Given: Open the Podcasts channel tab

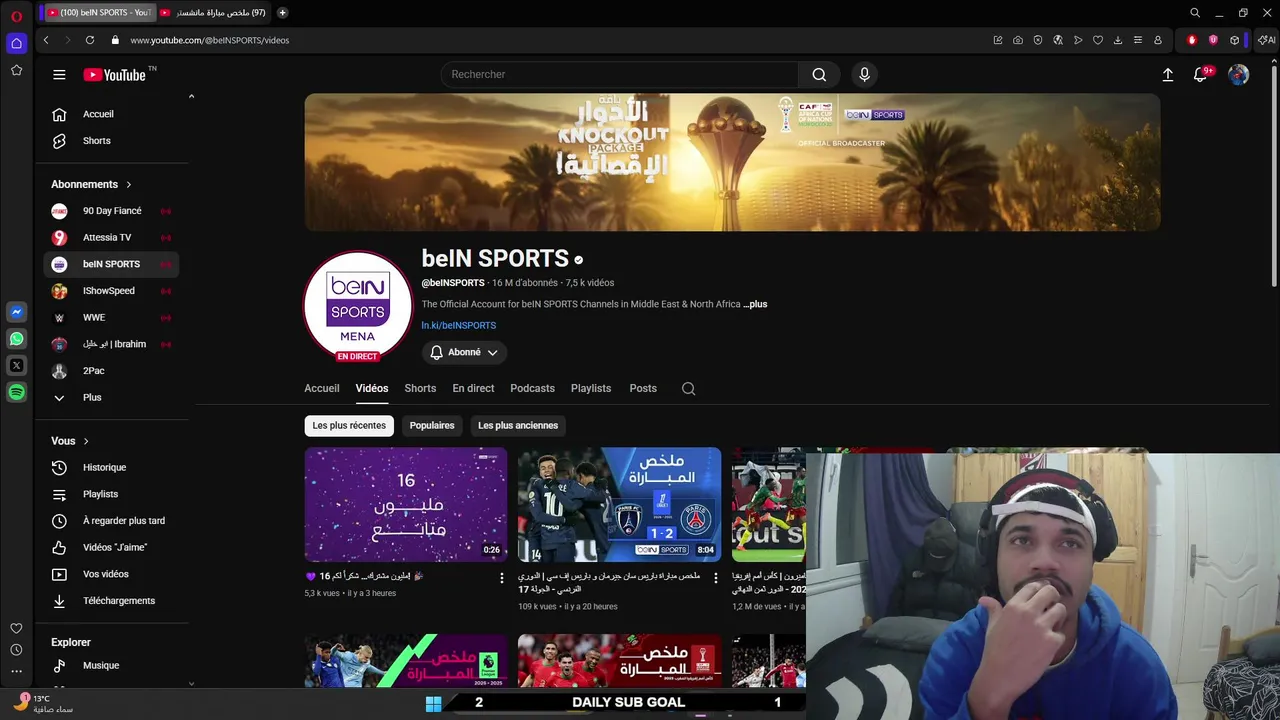Looking at the screenshot, I should pos(532,388).
